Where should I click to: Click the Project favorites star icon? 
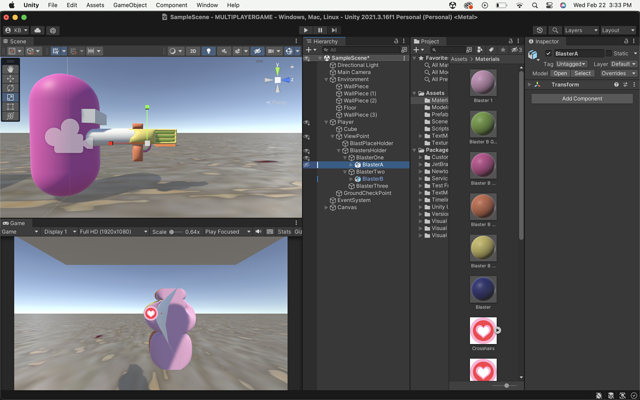click(x=503, y=50)
